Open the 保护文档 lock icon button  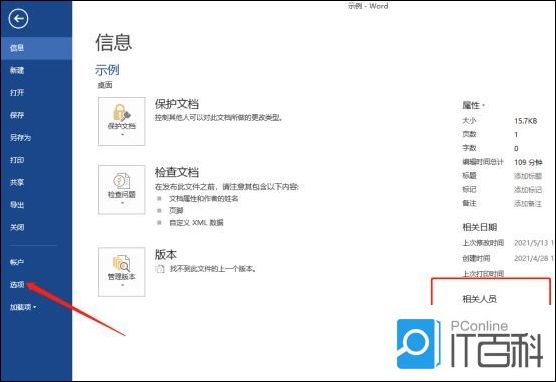122,121
